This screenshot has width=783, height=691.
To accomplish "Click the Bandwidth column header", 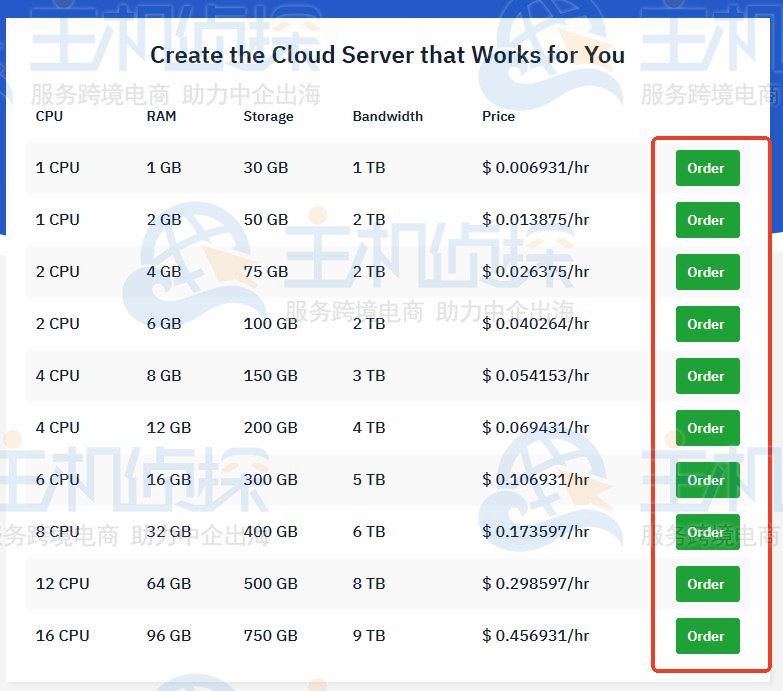I will (388, 116).
